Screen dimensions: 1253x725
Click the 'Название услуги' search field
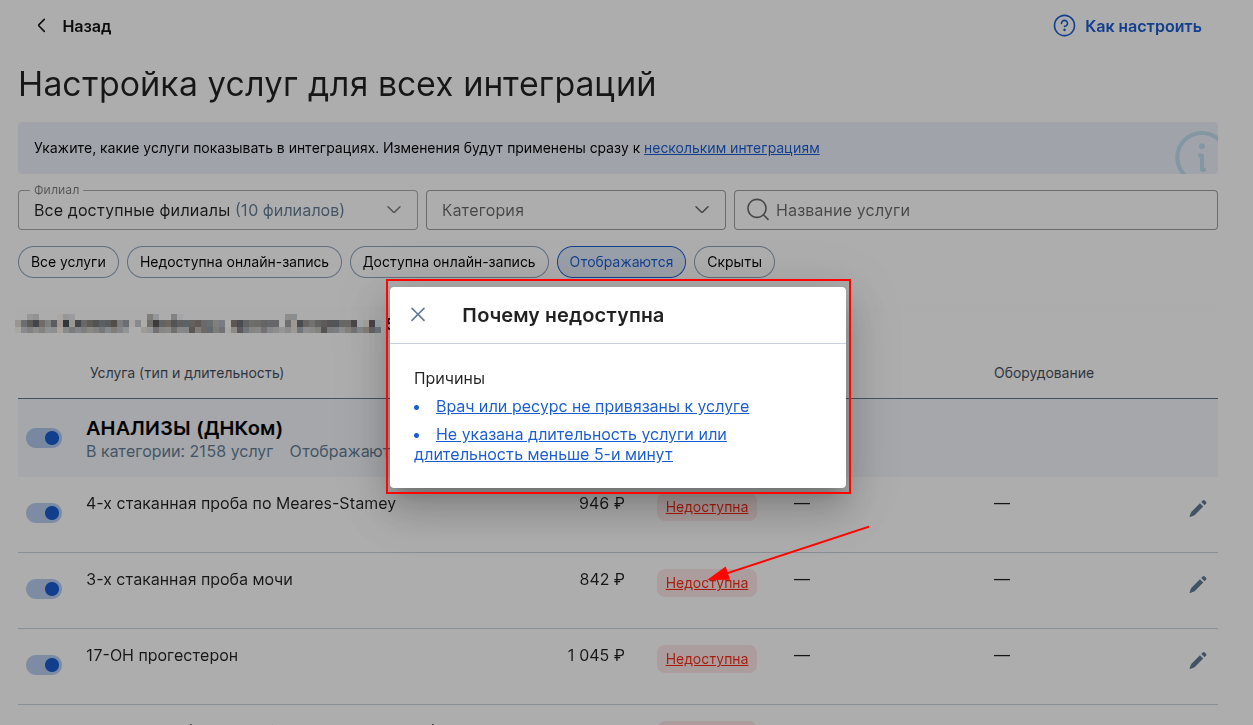(x=990, y=210)
